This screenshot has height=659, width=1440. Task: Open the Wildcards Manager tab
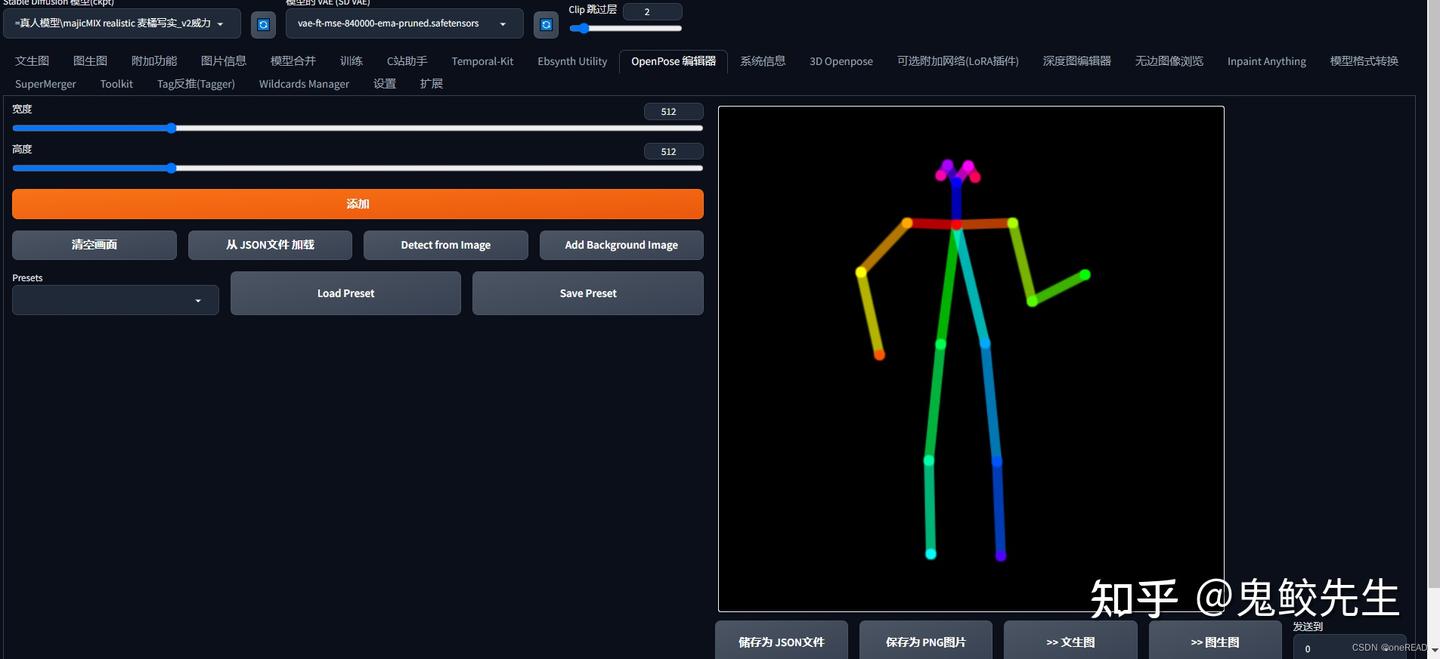(x=304, y=84)
